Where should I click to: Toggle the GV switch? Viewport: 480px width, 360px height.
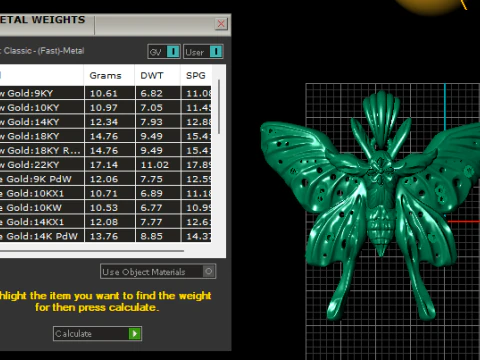point(164,52)
